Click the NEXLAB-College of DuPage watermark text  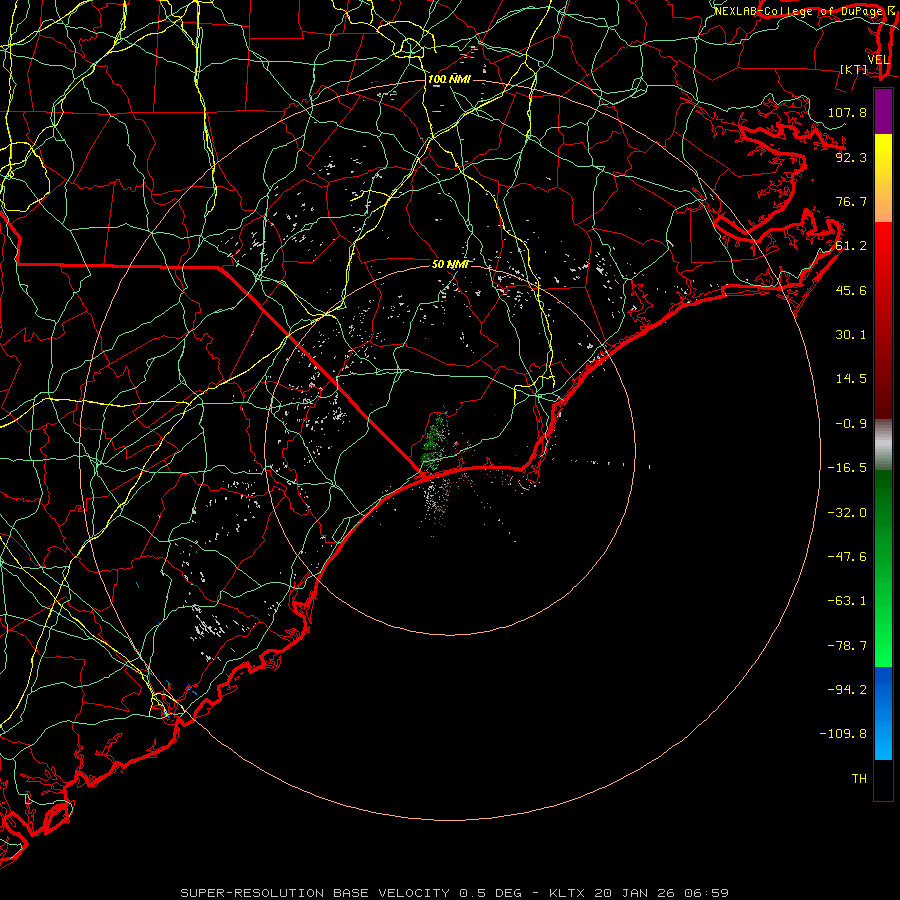pos(801,11)
